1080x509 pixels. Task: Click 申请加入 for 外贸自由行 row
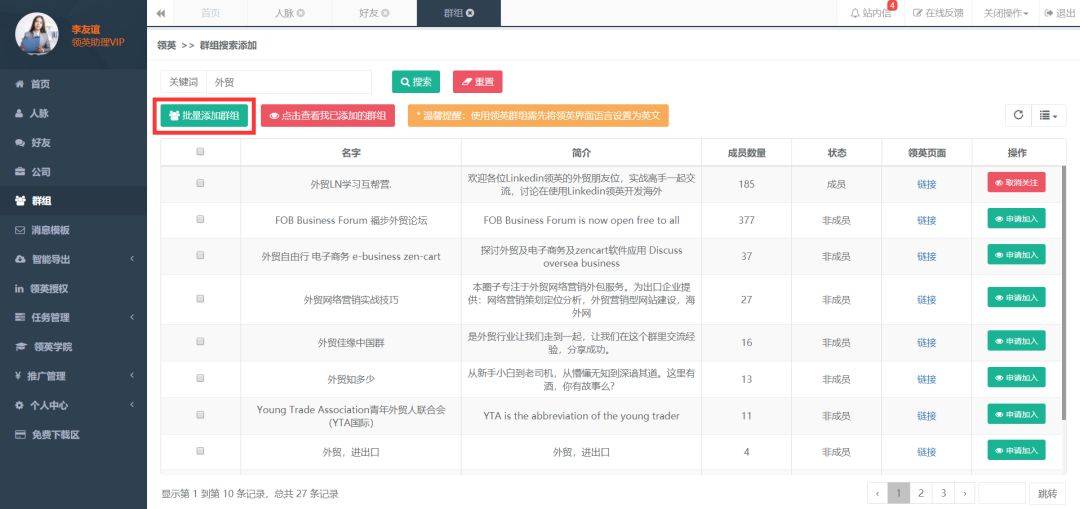(x=1016, y=255)
